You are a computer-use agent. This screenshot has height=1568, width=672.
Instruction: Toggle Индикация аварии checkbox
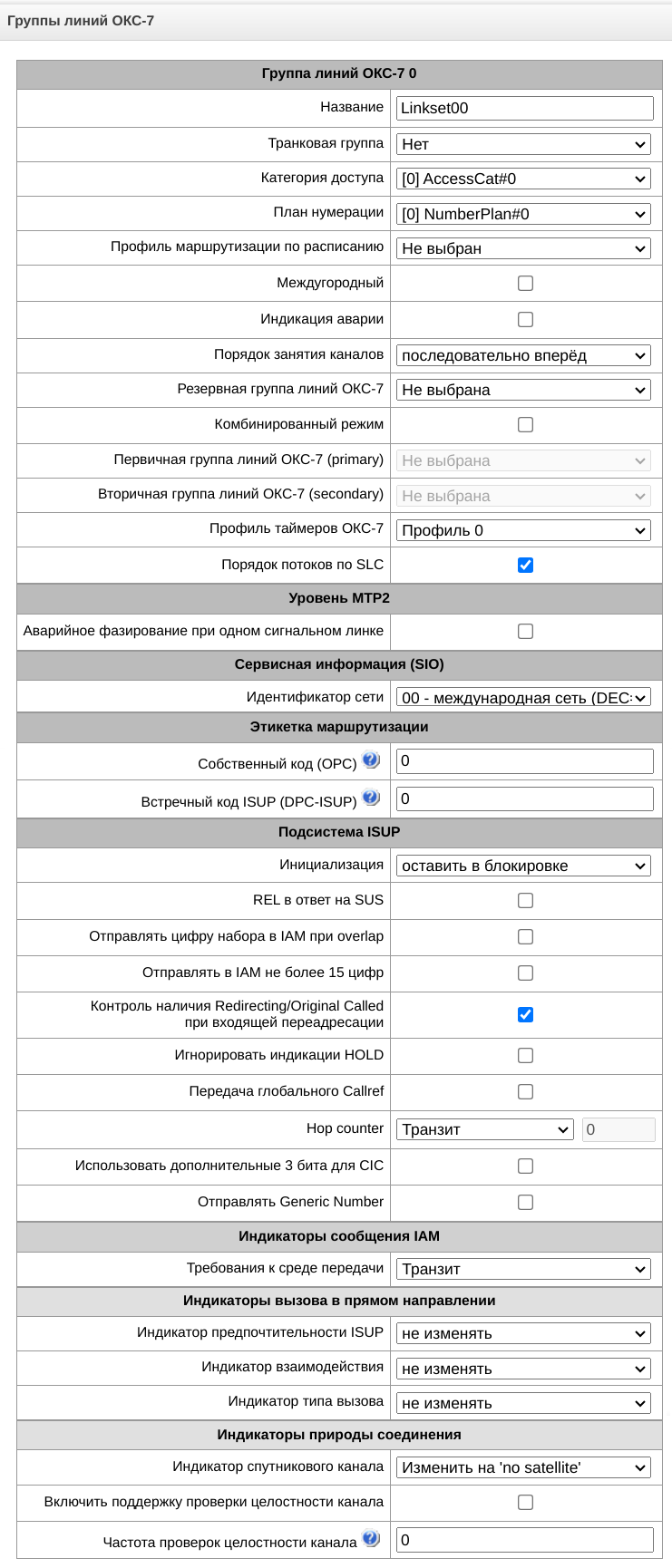pyautogui.click(x=525, y=320)
